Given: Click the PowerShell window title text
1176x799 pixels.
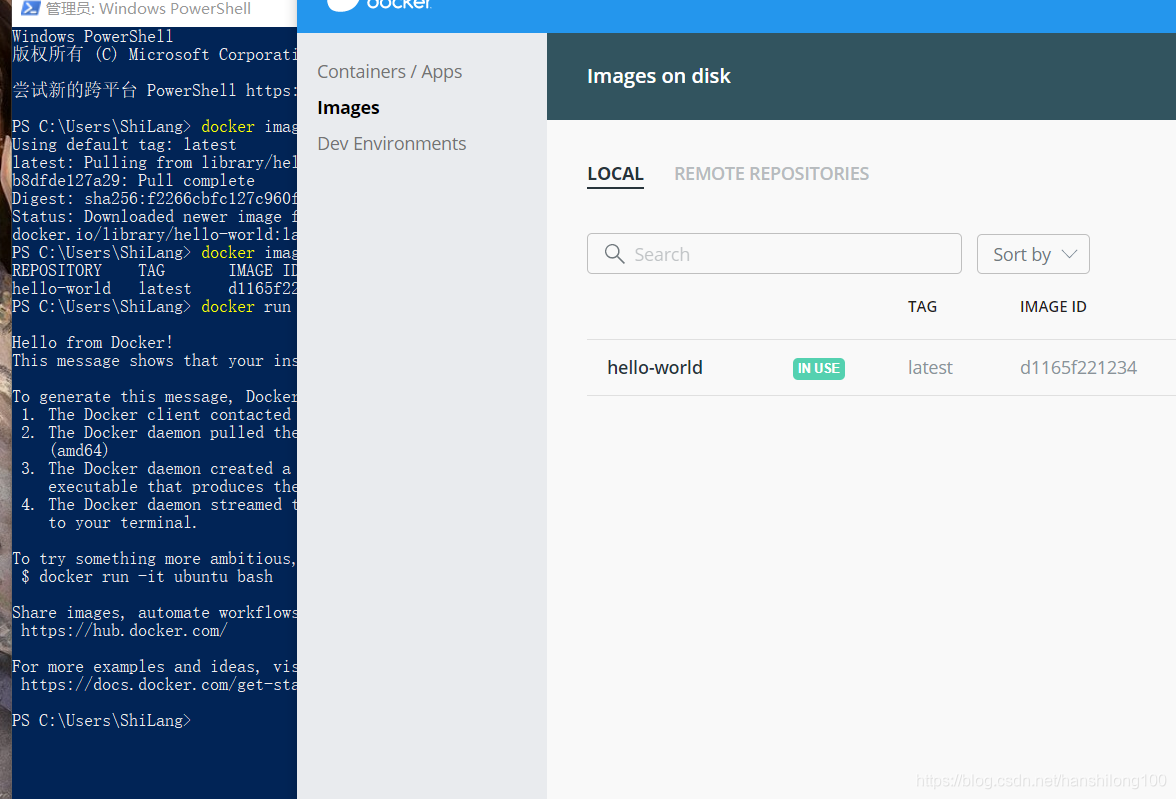Looking at the screenshot, I should click(x=148, y=8).
